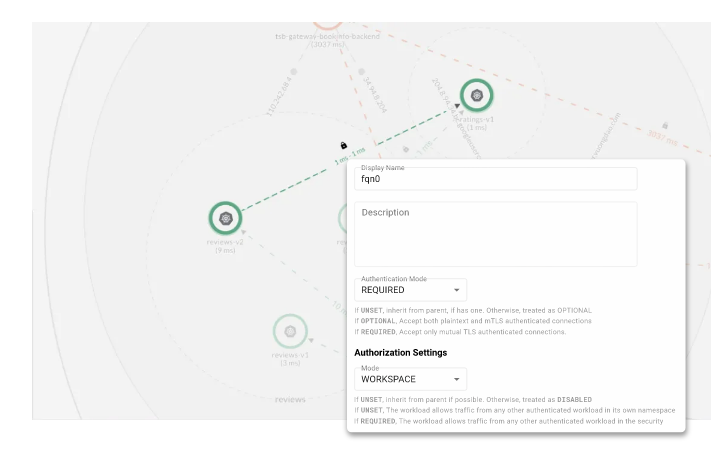Click the ratings-v1 service node icon
Screen dimensions: 711x449
[x=476, y=95]
